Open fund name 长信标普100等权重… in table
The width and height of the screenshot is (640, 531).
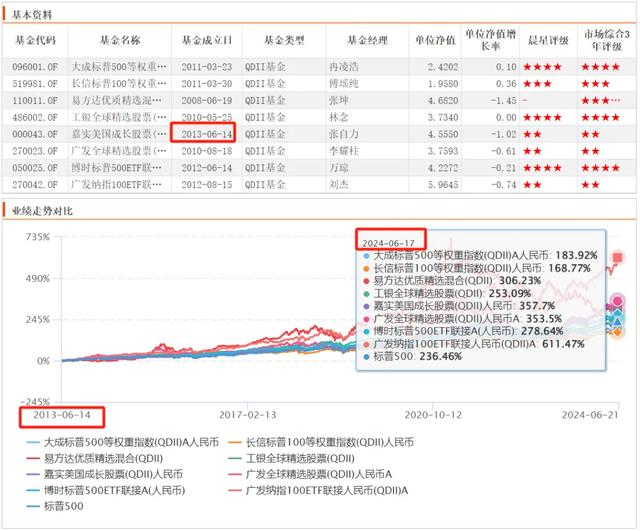(x=119, y=84)
